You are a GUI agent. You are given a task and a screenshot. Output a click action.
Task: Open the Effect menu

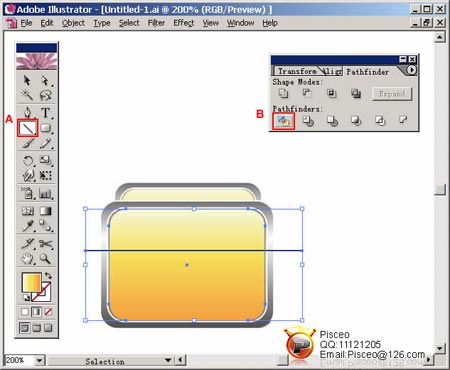click(x=183, y=23)
